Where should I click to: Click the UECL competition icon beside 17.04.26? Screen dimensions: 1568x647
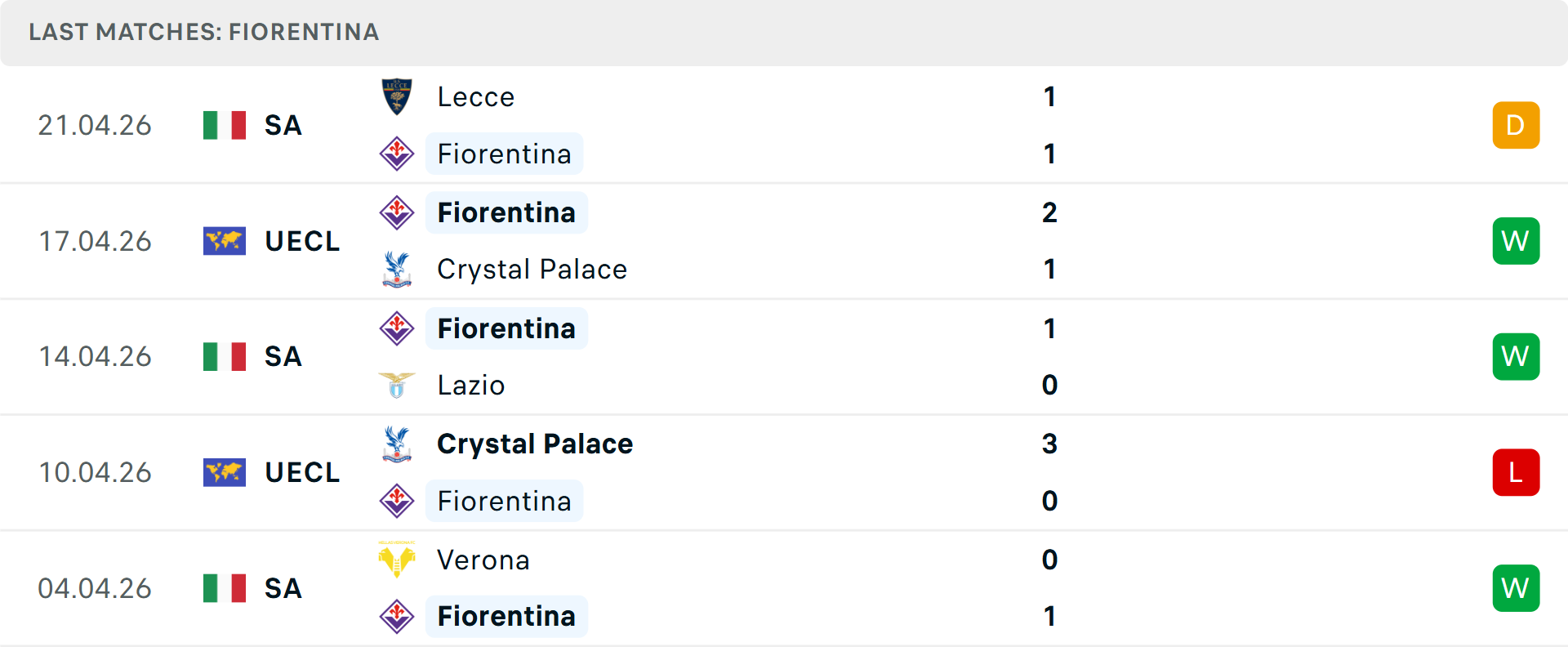[224, 240]
